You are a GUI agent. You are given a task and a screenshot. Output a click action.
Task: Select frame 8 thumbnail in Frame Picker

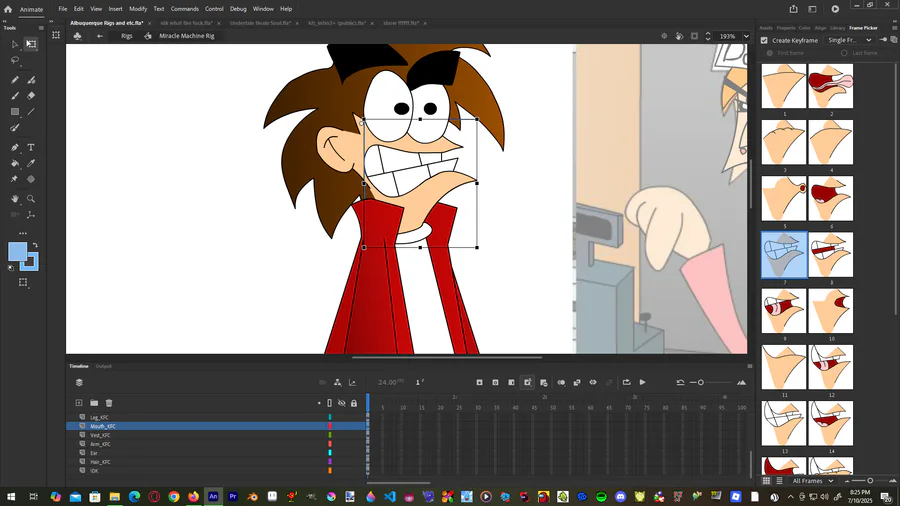click(x=831, y=255)
